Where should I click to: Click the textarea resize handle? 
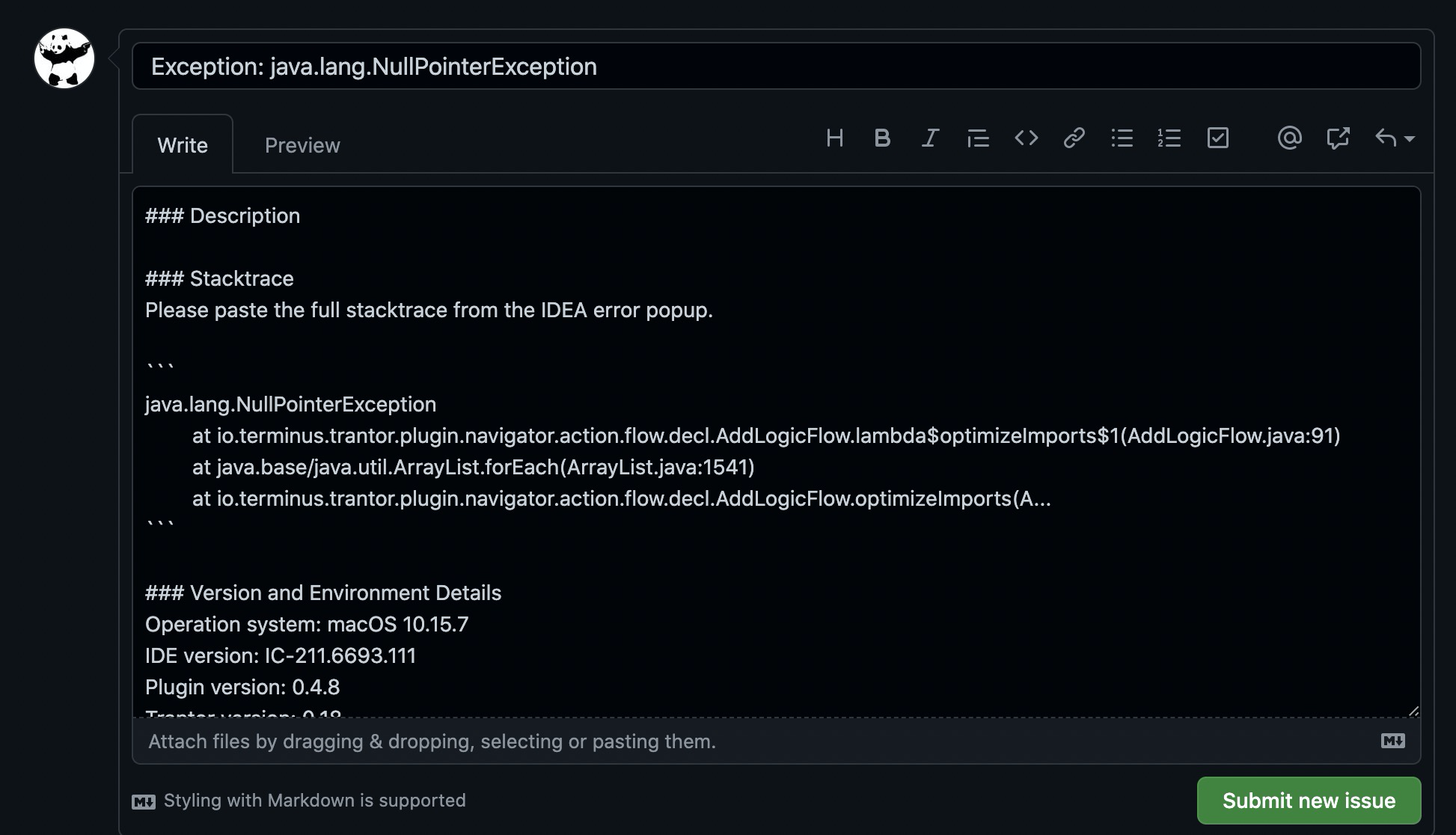[1413, 711]
